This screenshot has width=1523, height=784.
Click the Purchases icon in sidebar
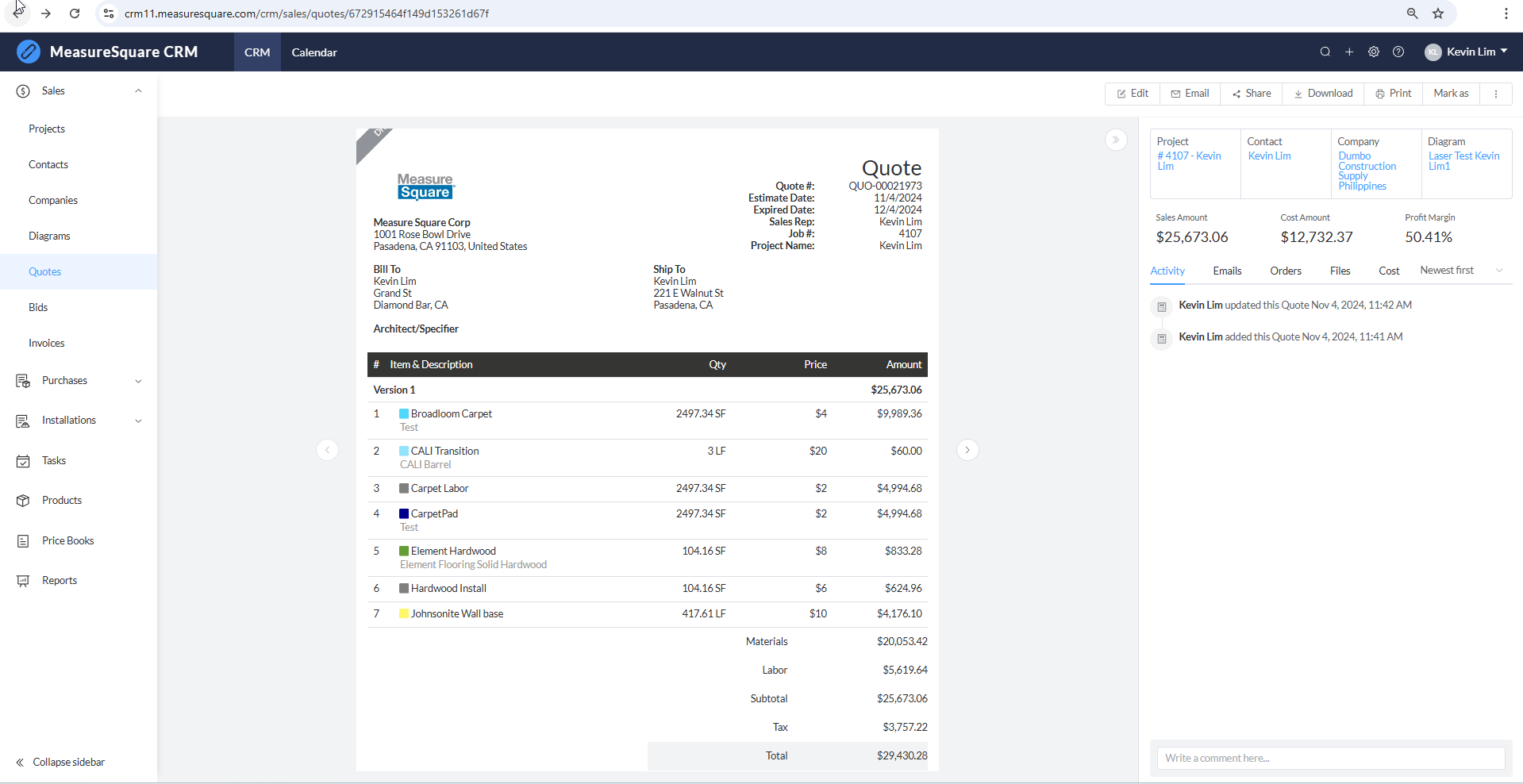pyautogui.click(x=23, y=381)
